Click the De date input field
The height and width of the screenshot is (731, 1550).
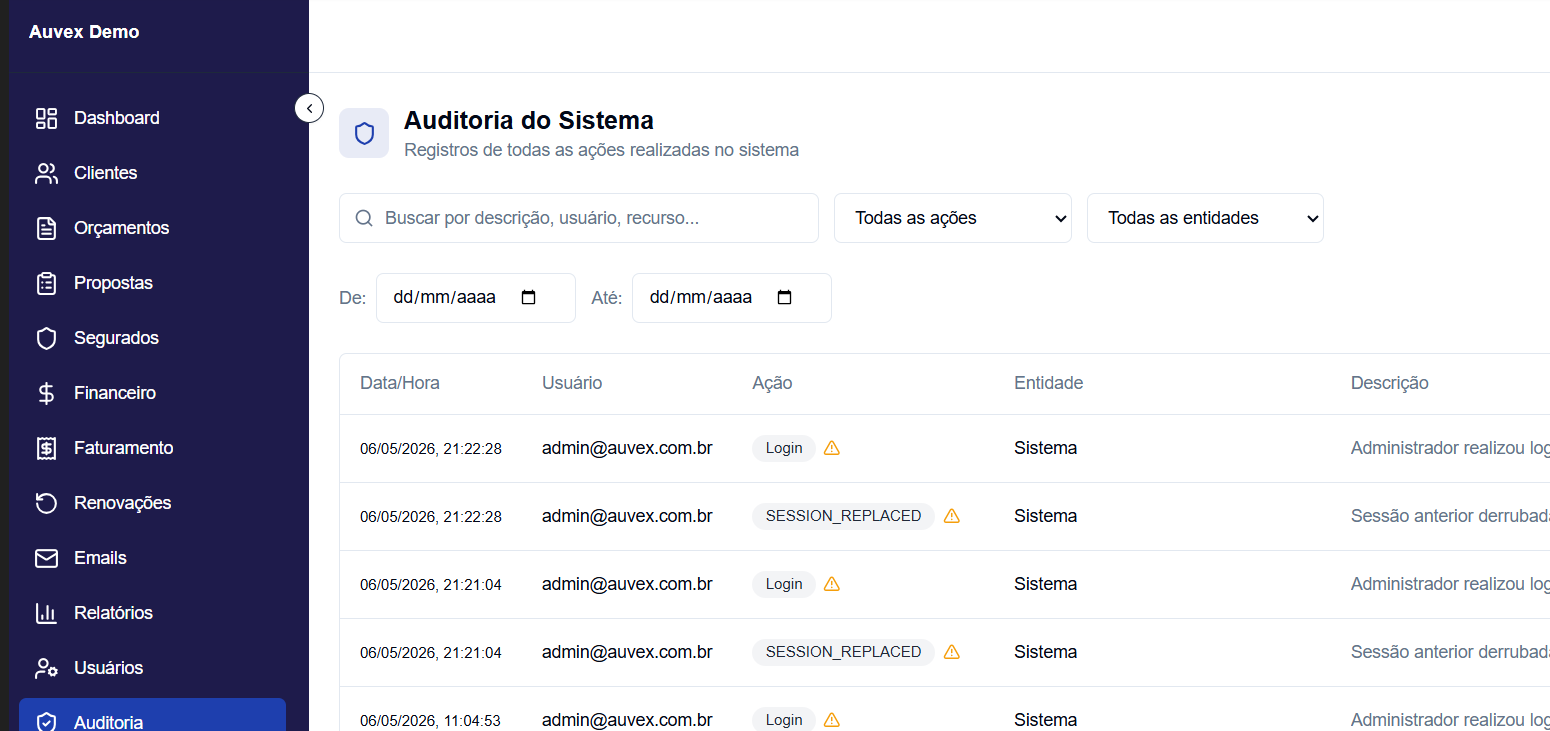coord(476,298)
